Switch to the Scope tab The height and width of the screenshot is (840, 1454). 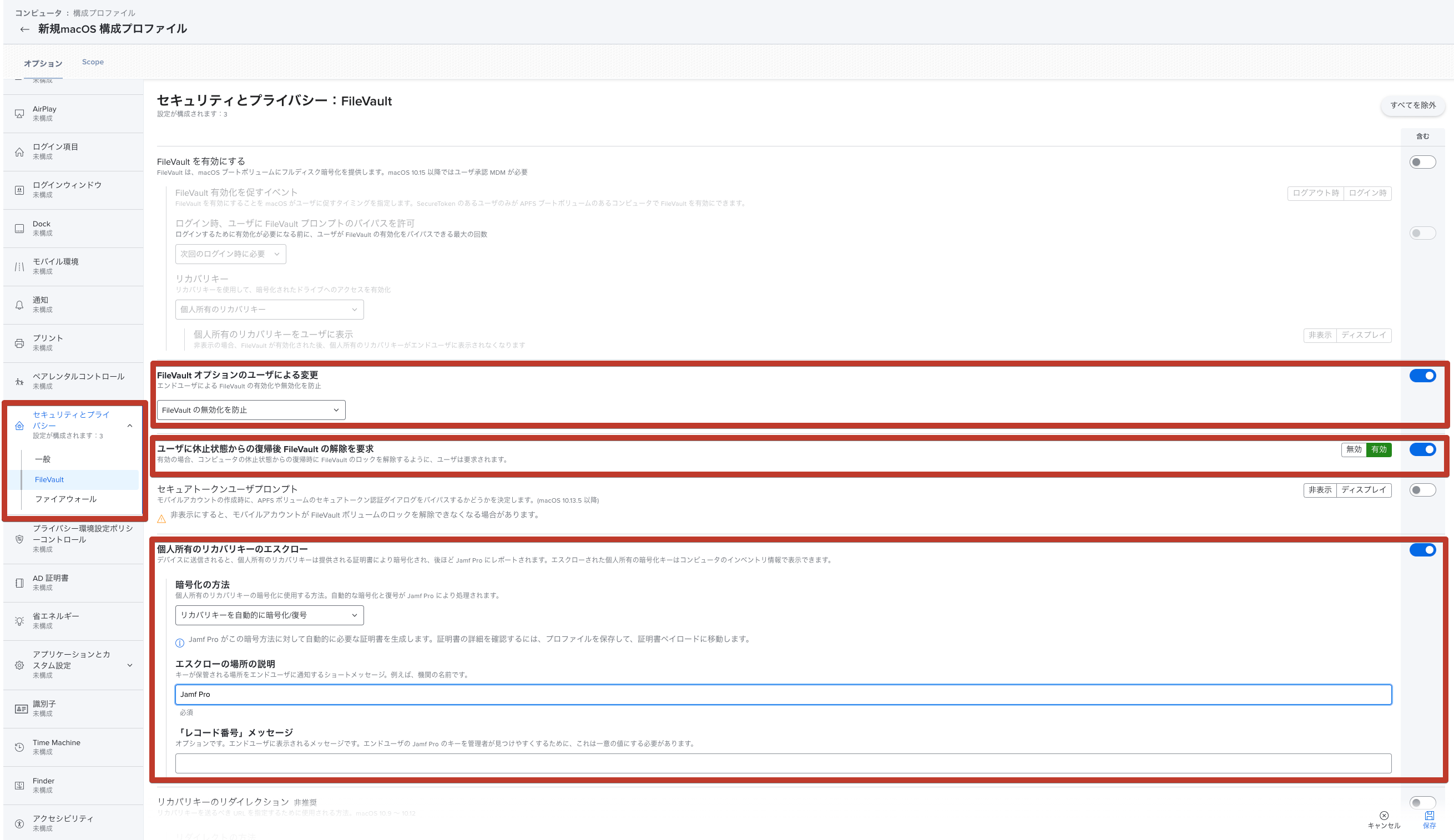click(93, 62)
